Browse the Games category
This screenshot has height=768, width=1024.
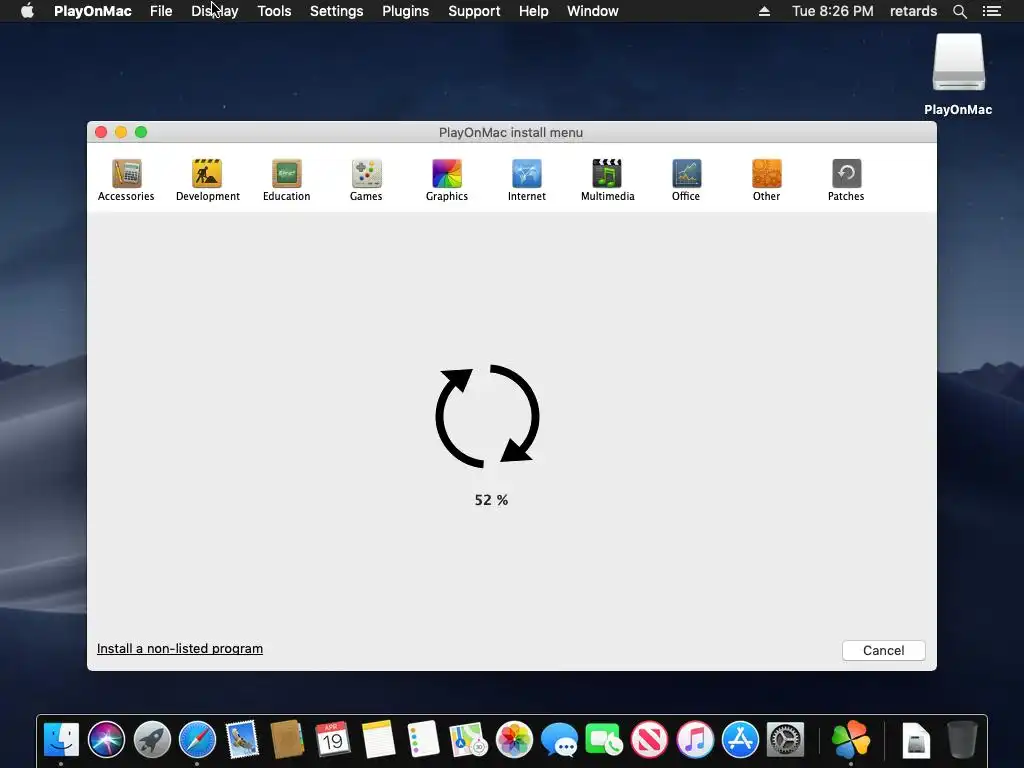(366, 180)
